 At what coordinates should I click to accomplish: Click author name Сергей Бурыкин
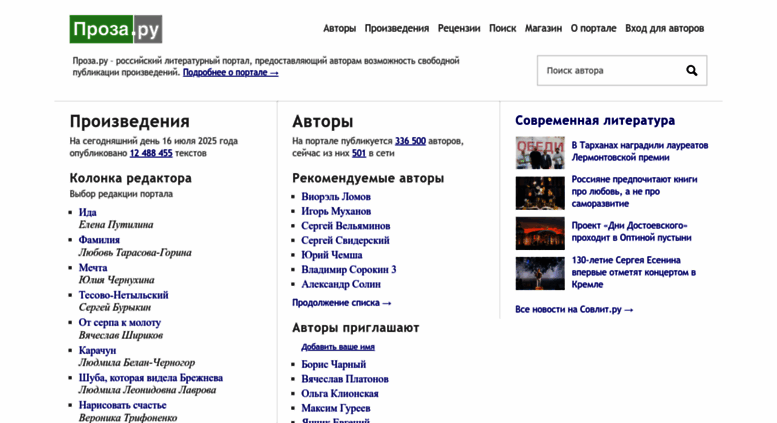(115, 308)
